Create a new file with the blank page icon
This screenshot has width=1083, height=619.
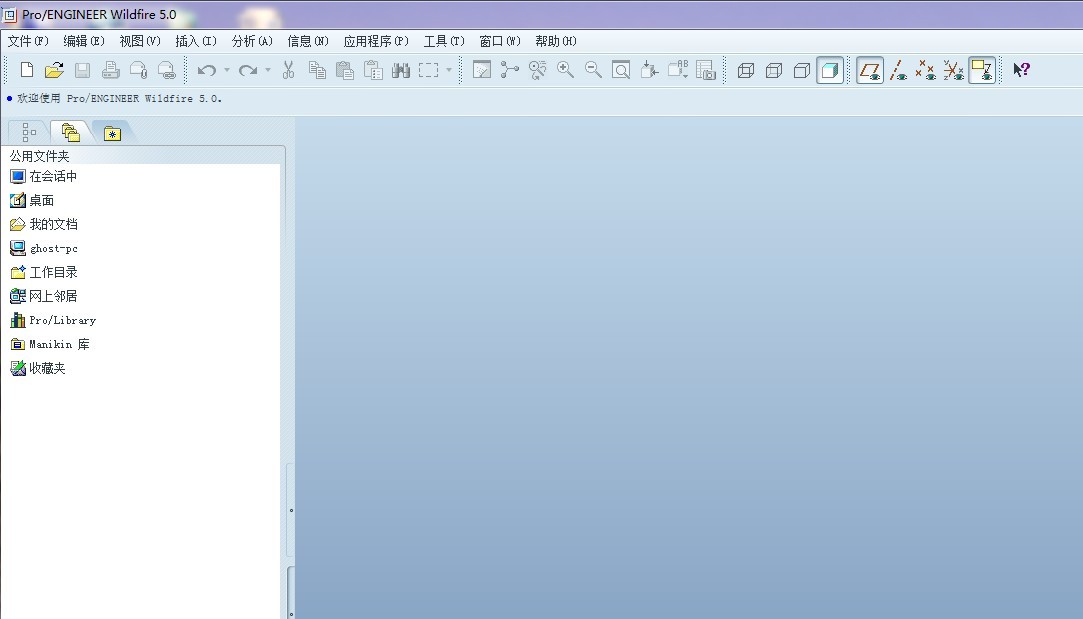27,70
